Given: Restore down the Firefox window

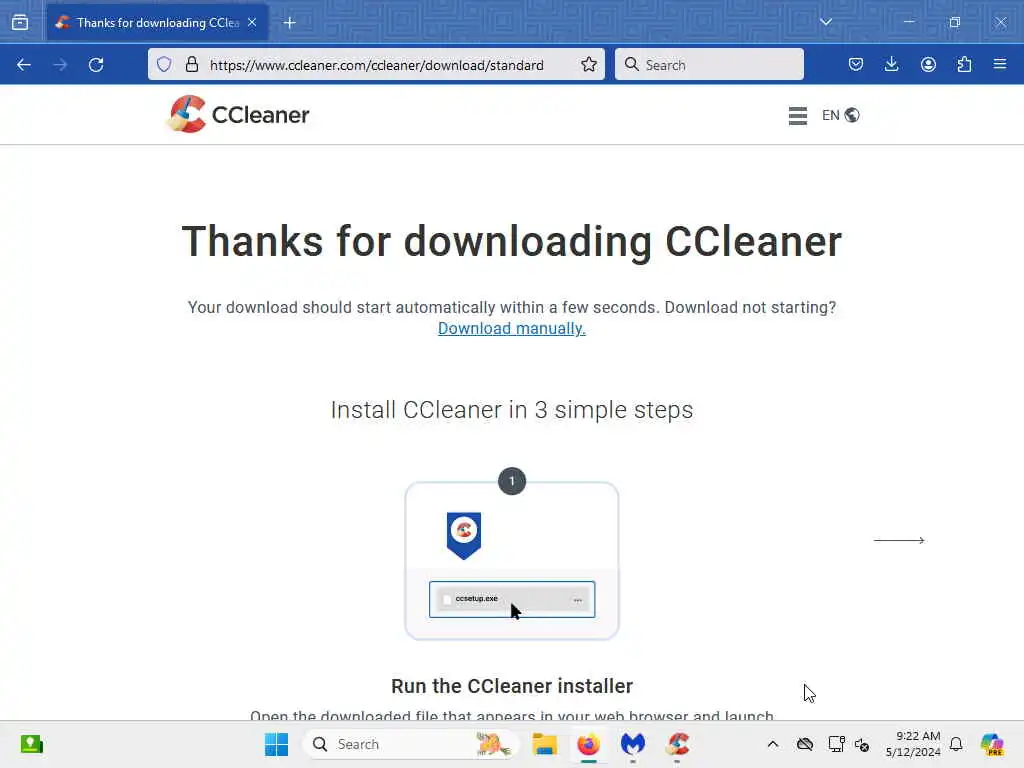Looking at the screenshot, I should pos(955,22).
